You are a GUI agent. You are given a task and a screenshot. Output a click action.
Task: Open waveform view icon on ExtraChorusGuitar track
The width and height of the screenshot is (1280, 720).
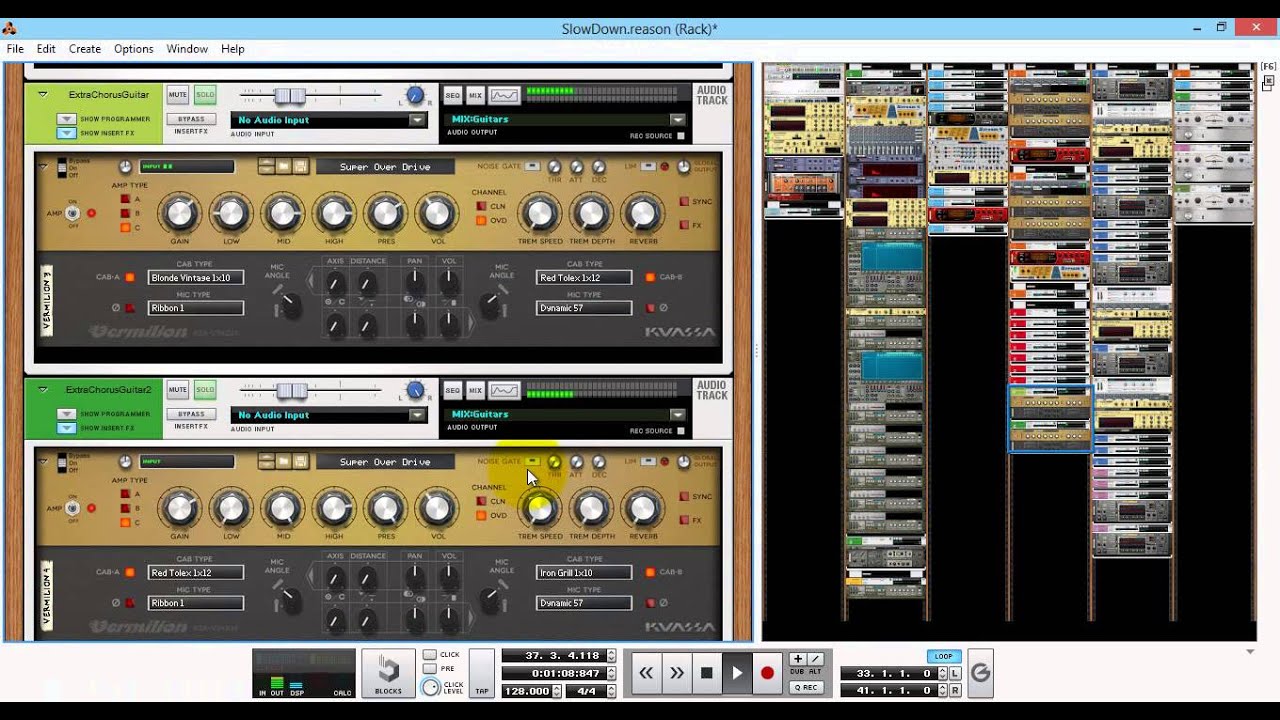[504, 95]
